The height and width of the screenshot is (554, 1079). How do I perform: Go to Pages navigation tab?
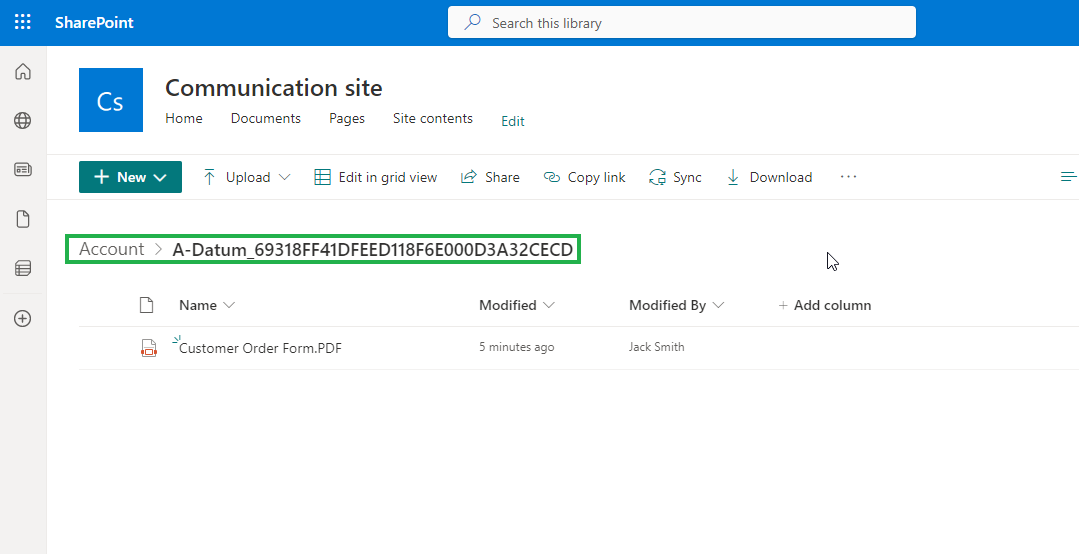[347, 118]
